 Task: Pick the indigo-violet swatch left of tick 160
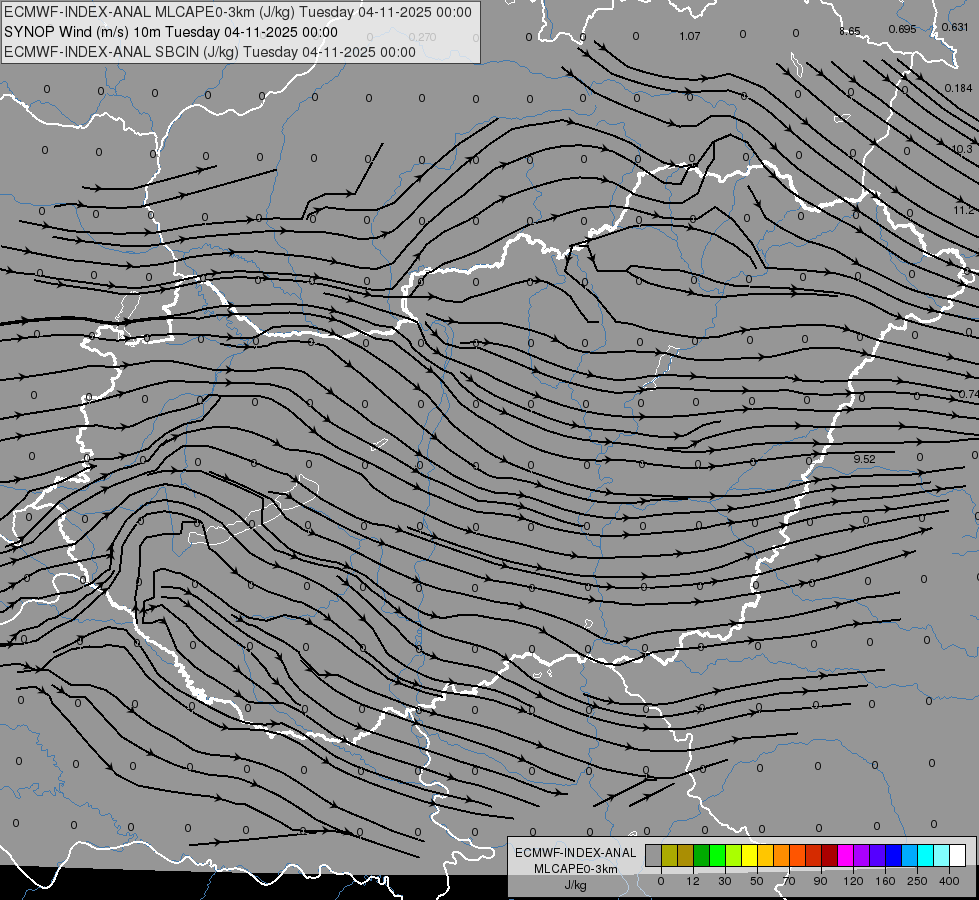click(878, 855)
